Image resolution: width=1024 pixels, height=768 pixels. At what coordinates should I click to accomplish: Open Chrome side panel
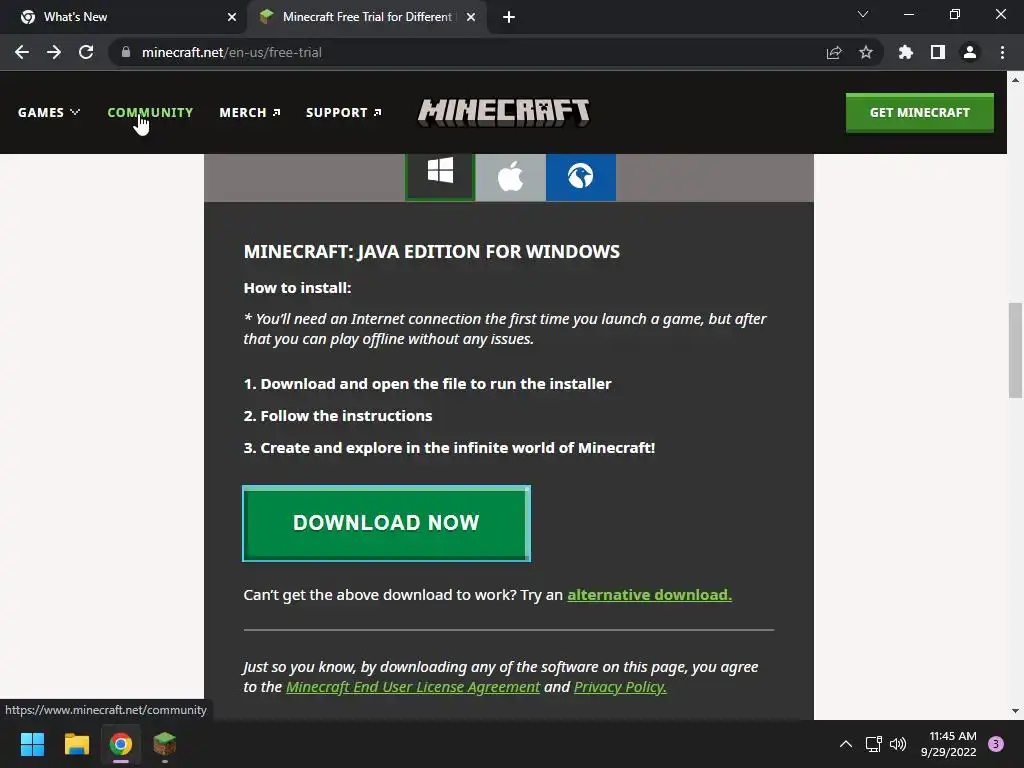(938, 52)
